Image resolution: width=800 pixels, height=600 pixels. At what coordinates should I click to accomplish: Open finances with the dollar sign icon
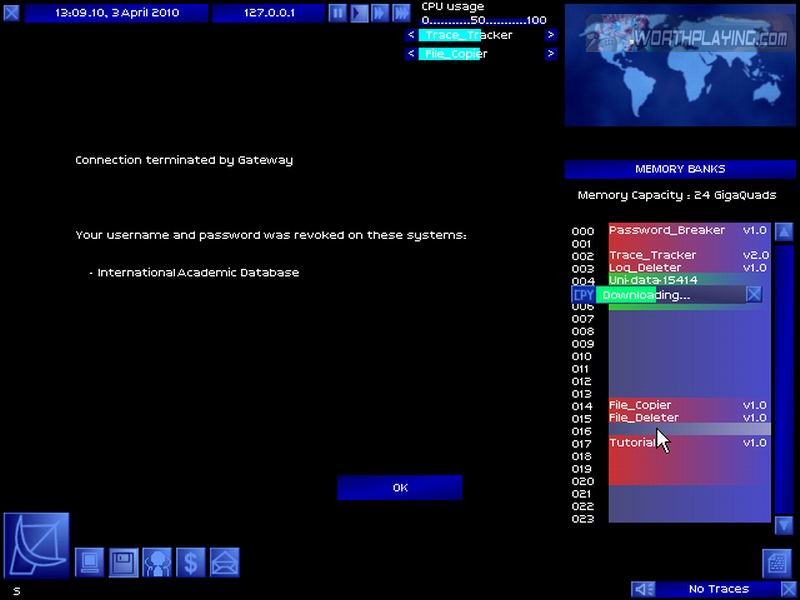190,562
